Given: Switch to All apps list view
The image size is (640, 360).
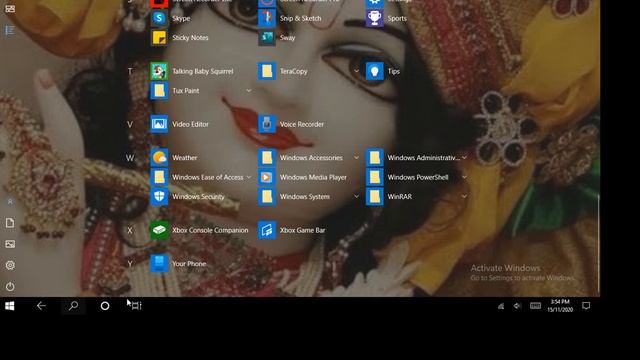Looking at the screenshot, I should coord(10,30).
